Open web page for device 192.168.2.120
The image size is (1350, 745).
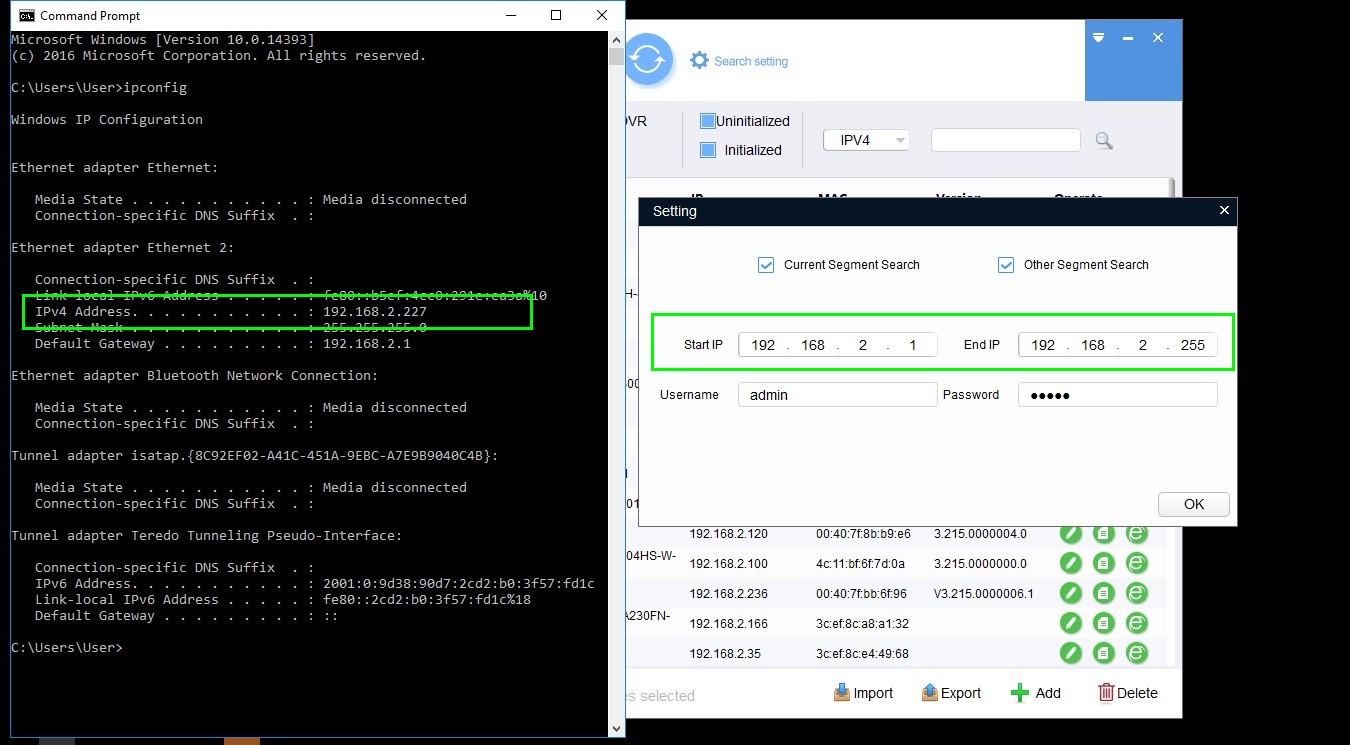click(x=1137, y=534)
